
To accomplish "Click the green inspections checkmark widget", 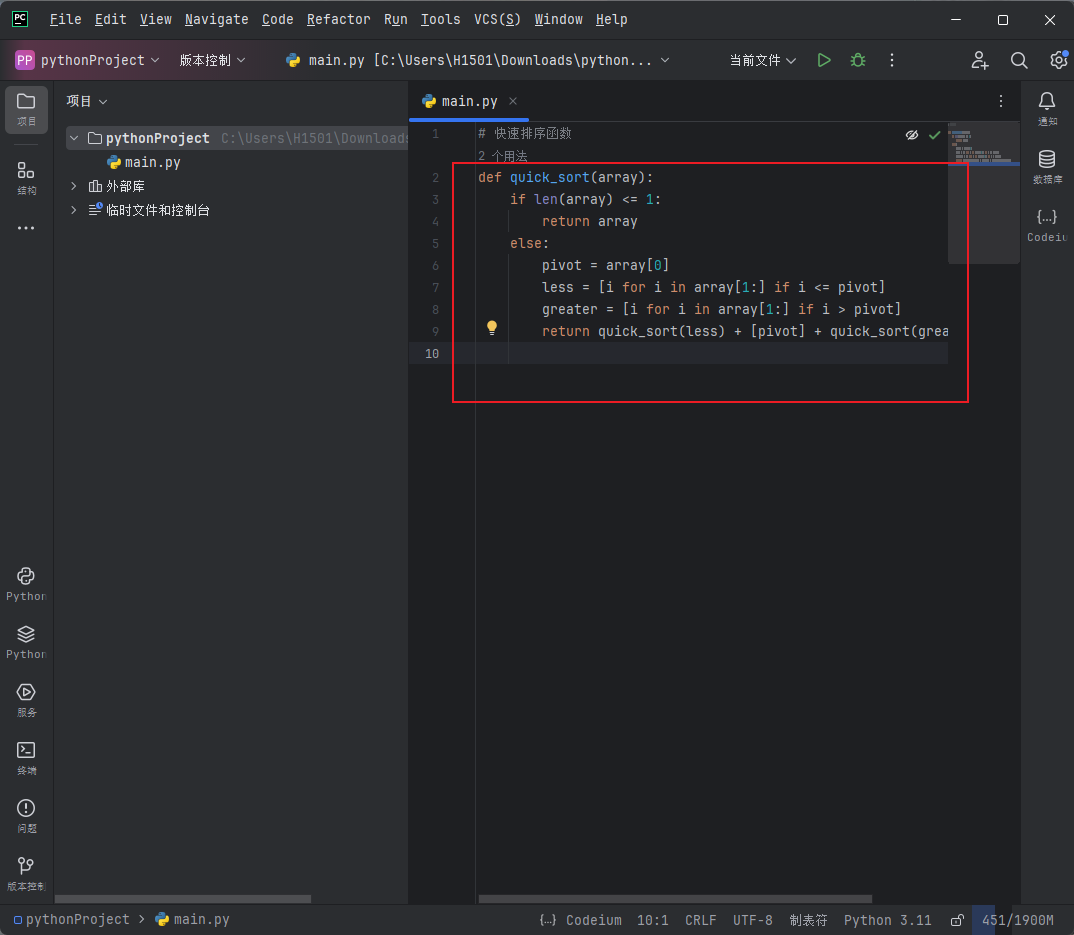I will [x=934, y=134].
